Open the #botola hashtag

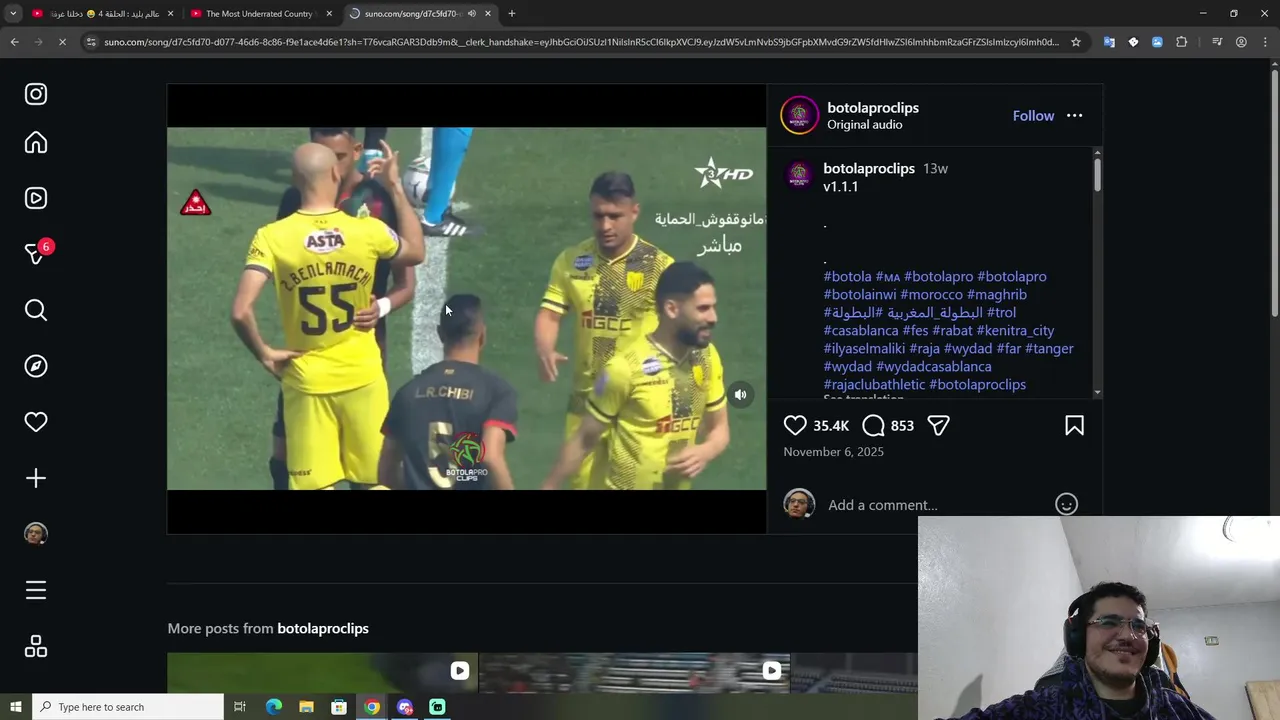click(x=847, y=277)
